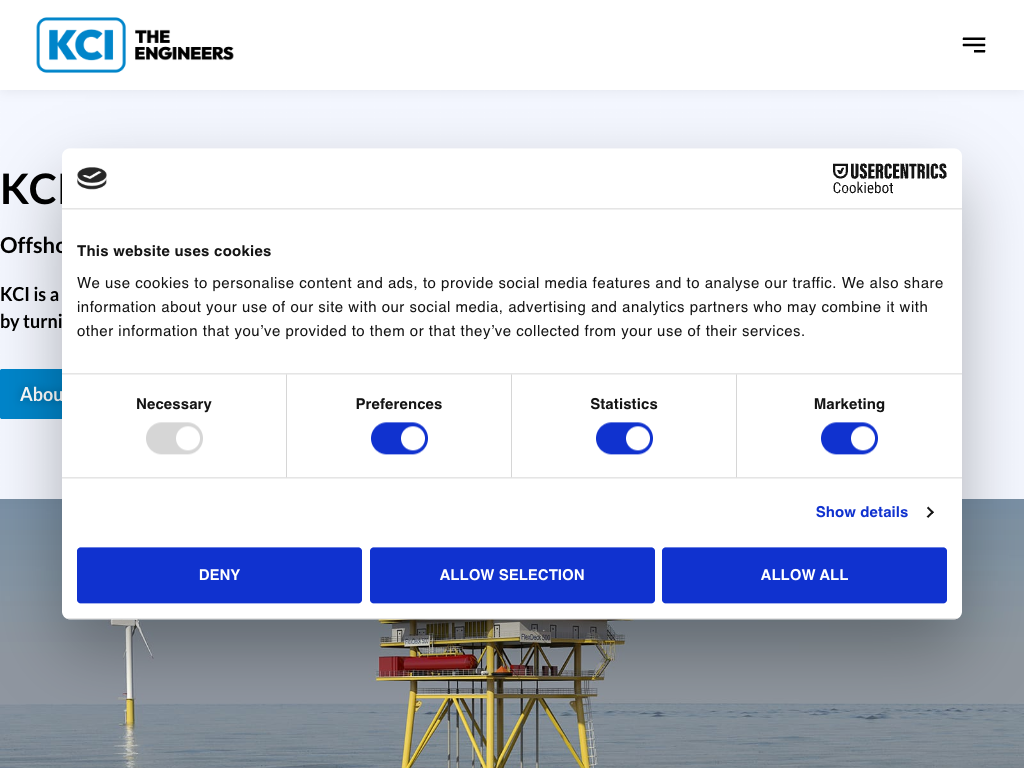Click the KCI logo emblem
Screen dimensions: 1024x768
click(81, 45)
